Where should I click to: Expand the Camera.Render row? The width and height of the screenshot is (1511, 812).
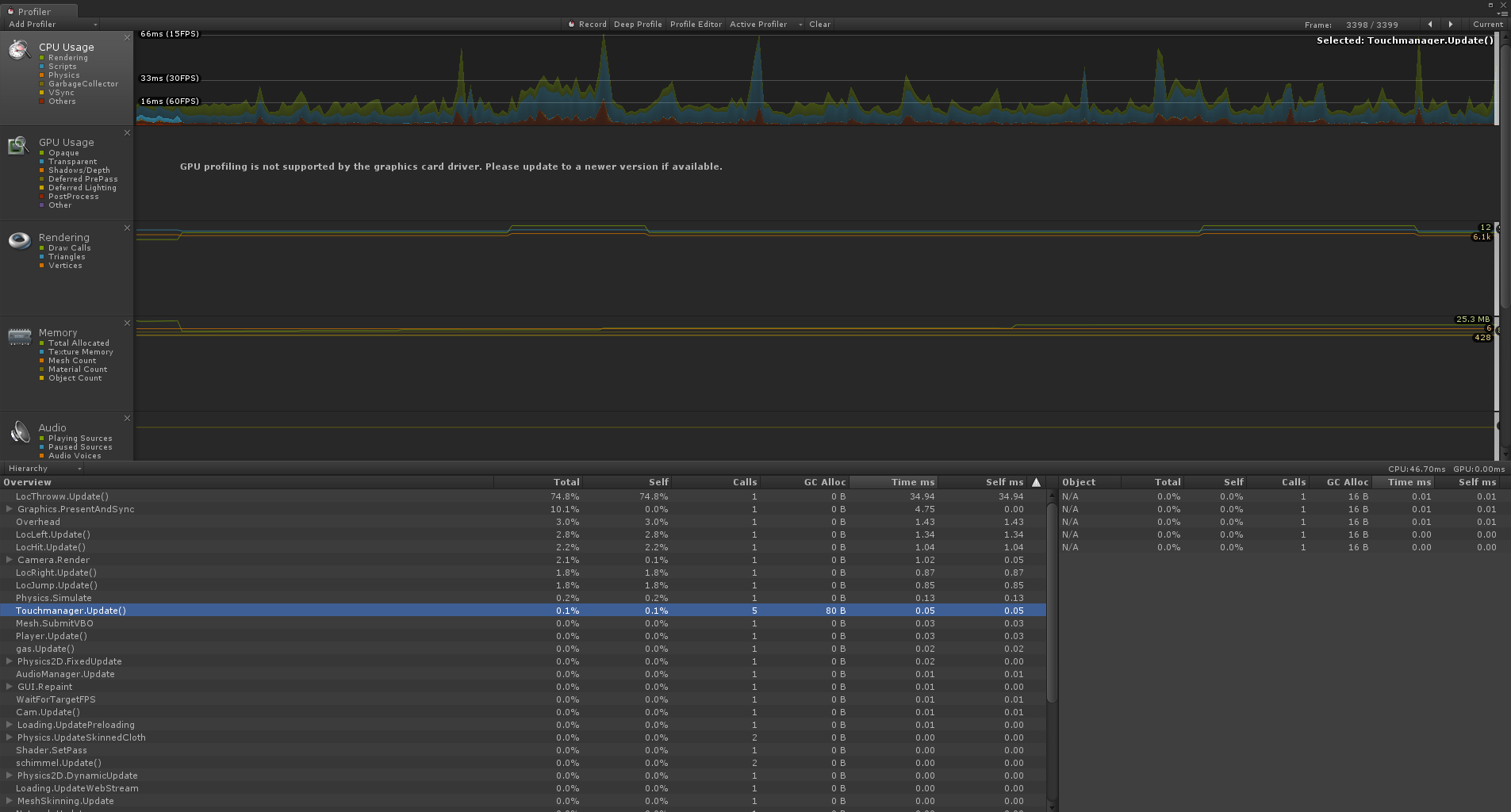pyautogui.click(x=9, y=560)
